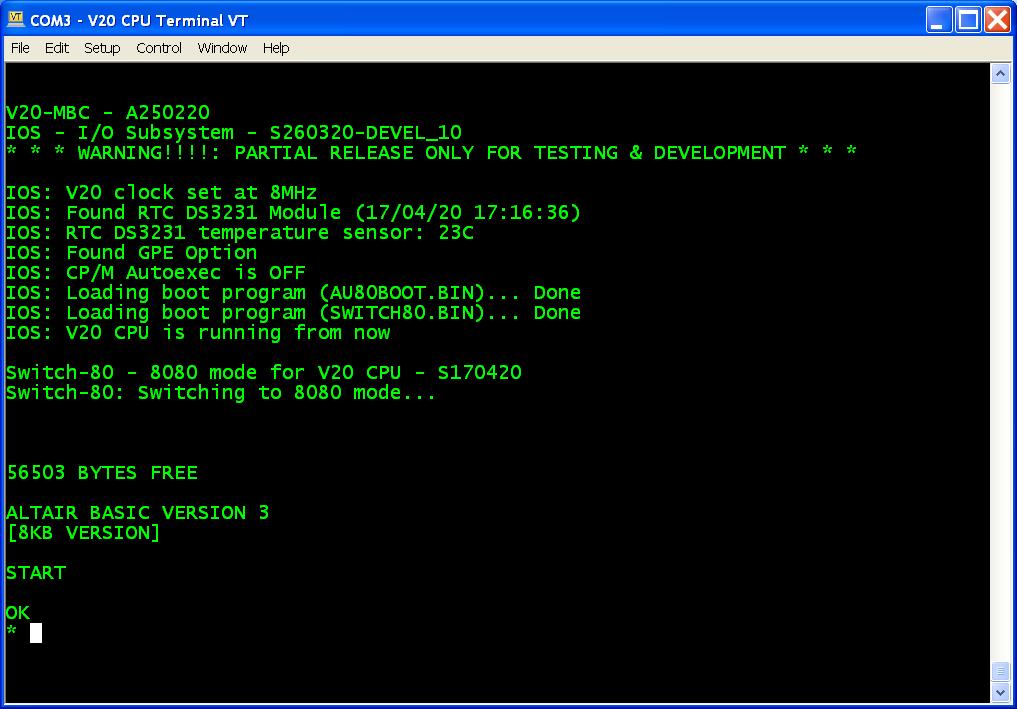Screen dimensions: 1017x709
Task: Open the Help menu
Action: [276, 48]
